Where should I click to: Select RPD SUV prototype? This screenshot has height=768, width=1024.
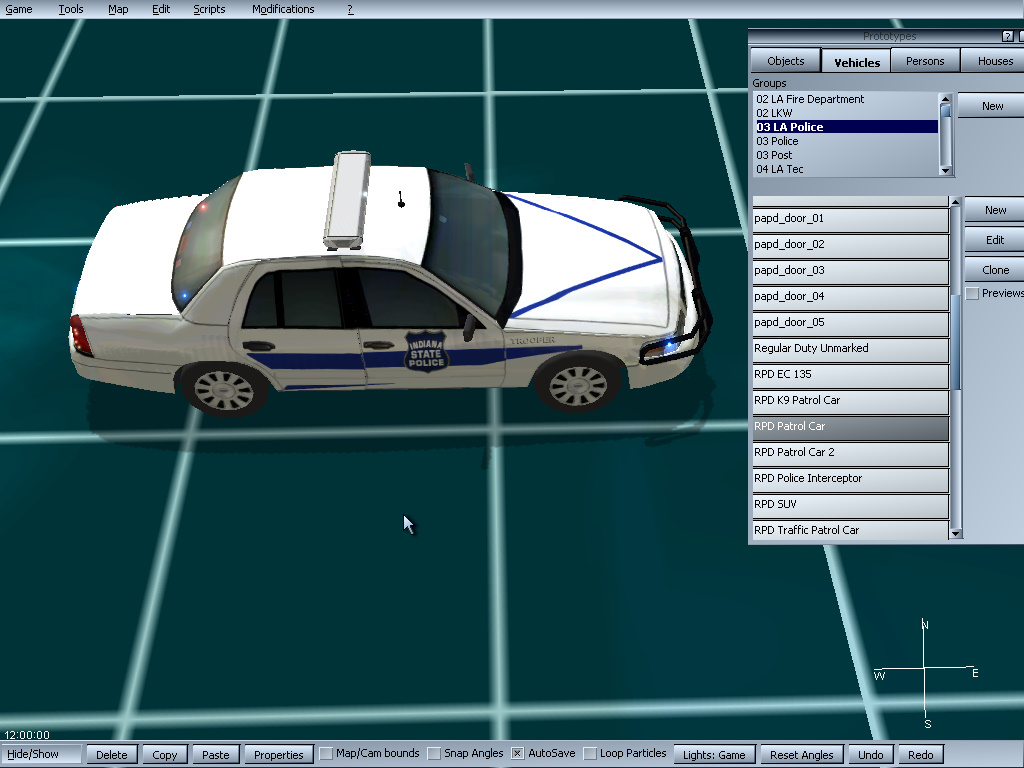(850, 505)
